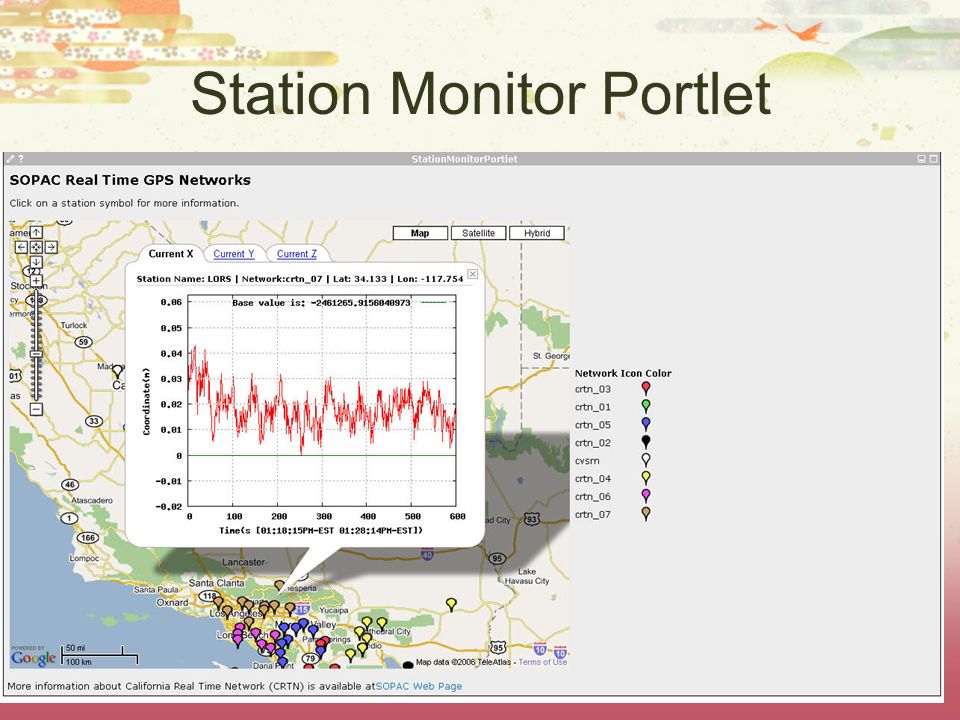Click the brown crtn_07 legend pin
This screenshot has width=960, height=720.
646,514
